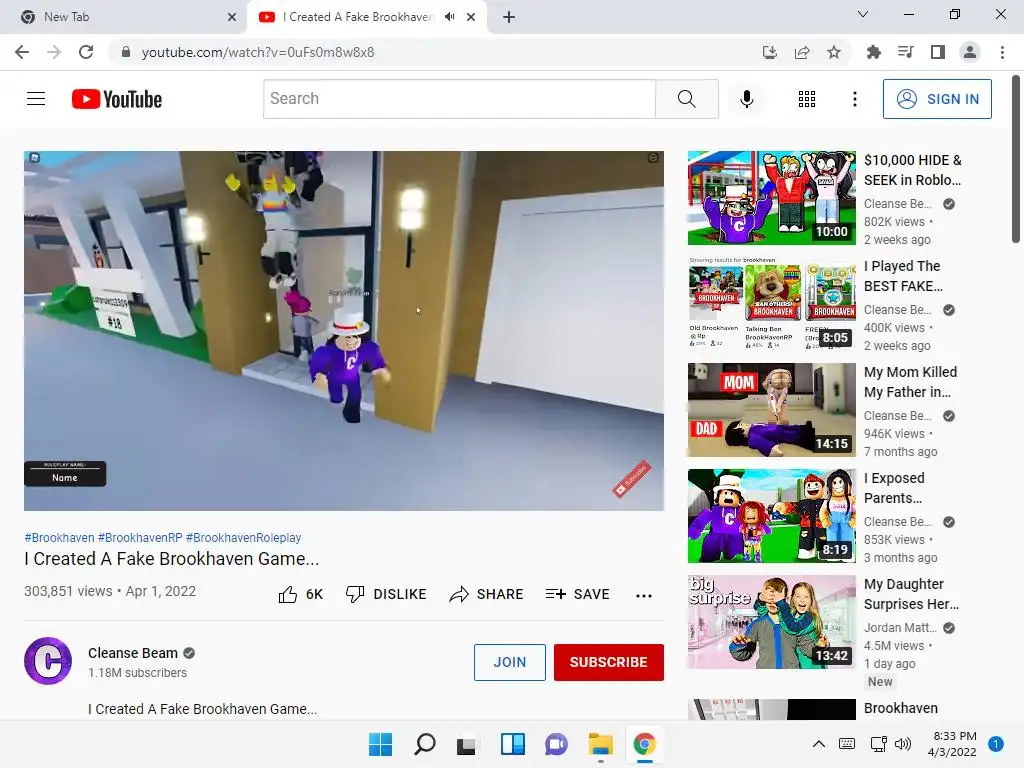Open Task View on taskbar
Image resolution: width=1024 pixels, height=768 pixels.
click(466, 744)
